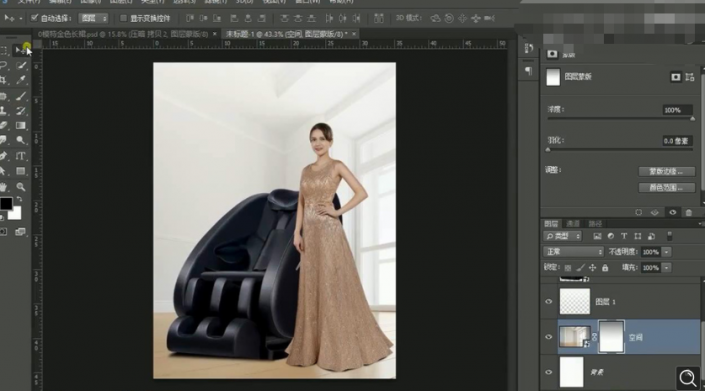Toggle the Auto-Select checkbox
Image resolution: width=705 pixels, height=391 pixels.
pyautogui.click(x=34, y=18)
